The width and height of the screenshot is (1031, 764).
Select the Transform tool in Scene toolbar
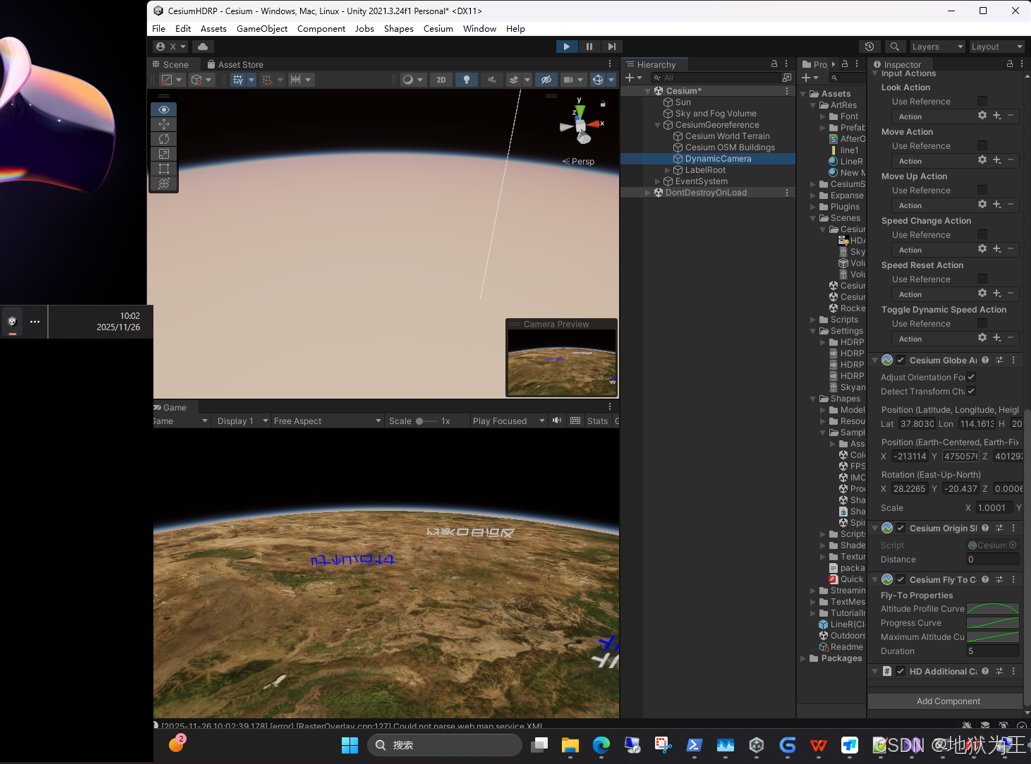[x=164, y=183]
